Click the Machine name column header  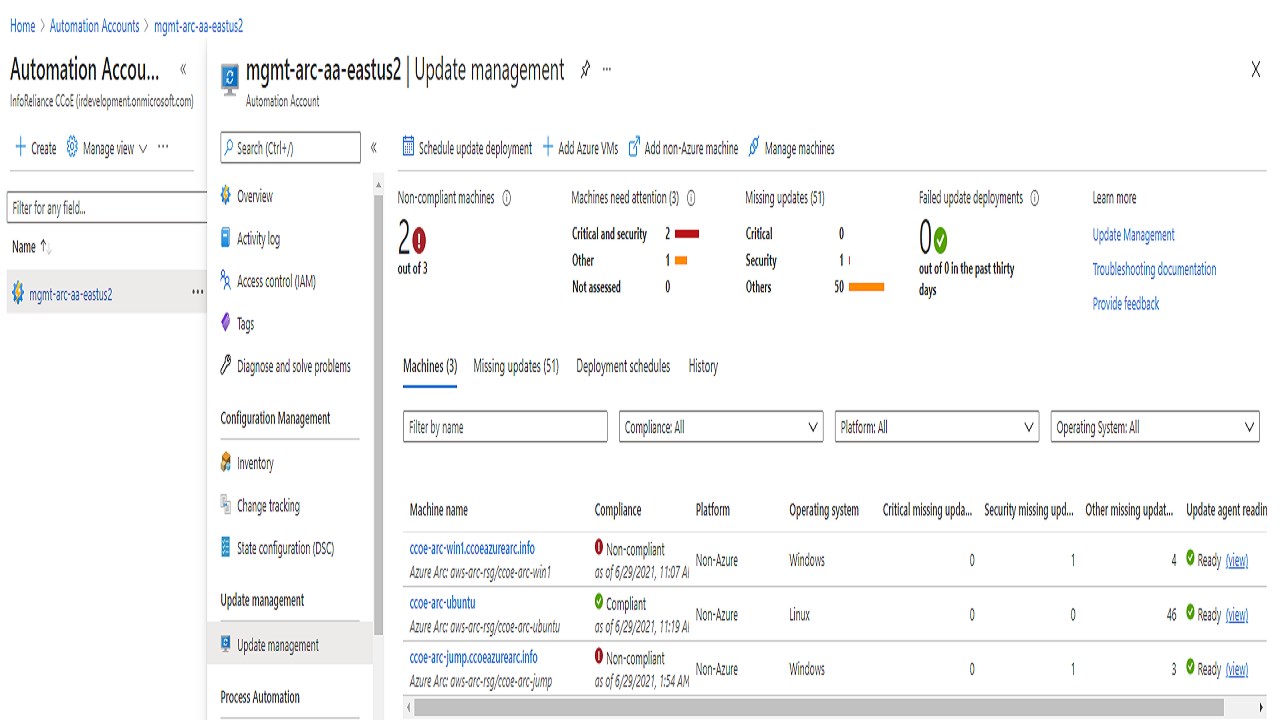tap(439, 510)
